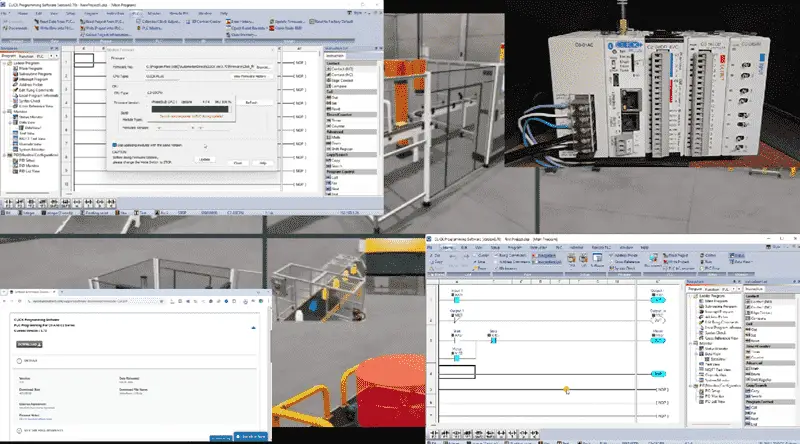Click the Refresh button in firmware dialog
Viewport: 800px width, 444px height.
(x=251, y=103)
